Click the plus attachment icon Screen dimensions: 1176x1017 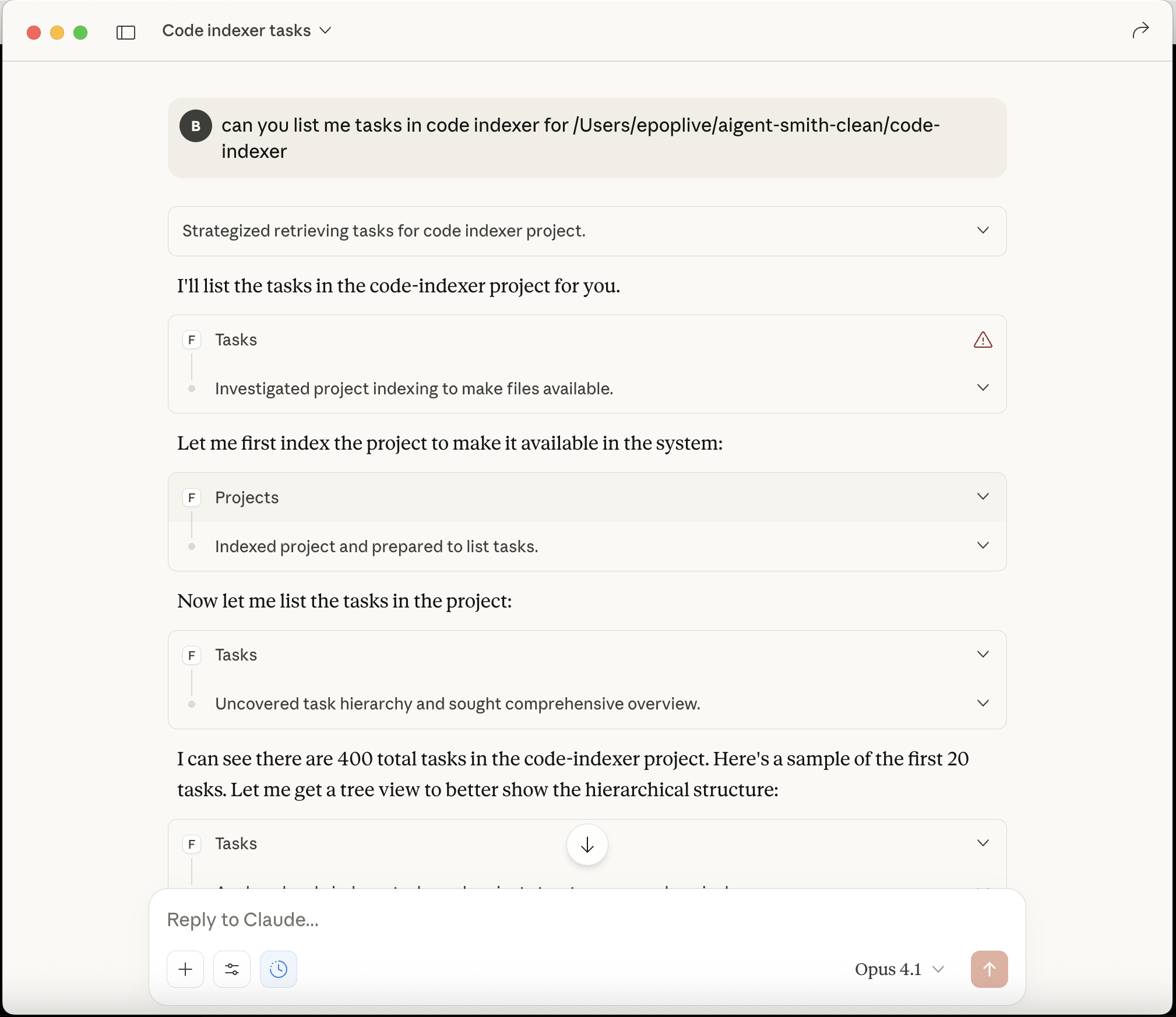coord(185,969)
